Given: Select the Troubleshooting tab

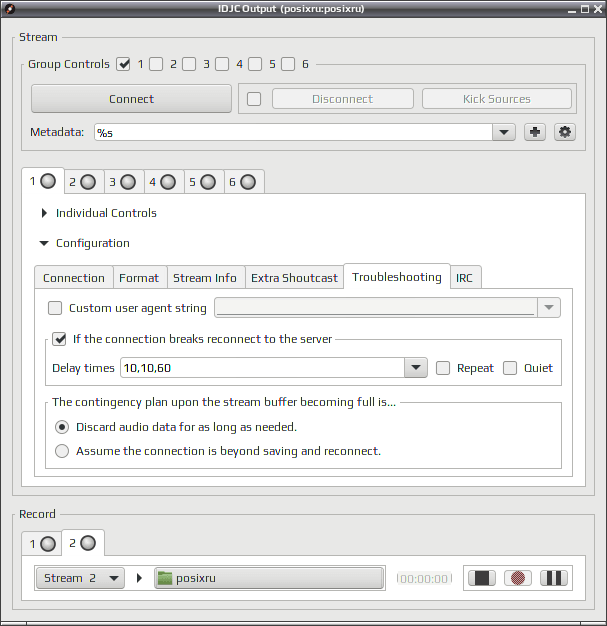Looking at the screenshot, I should pyautogui.click(x=397, y=276).
